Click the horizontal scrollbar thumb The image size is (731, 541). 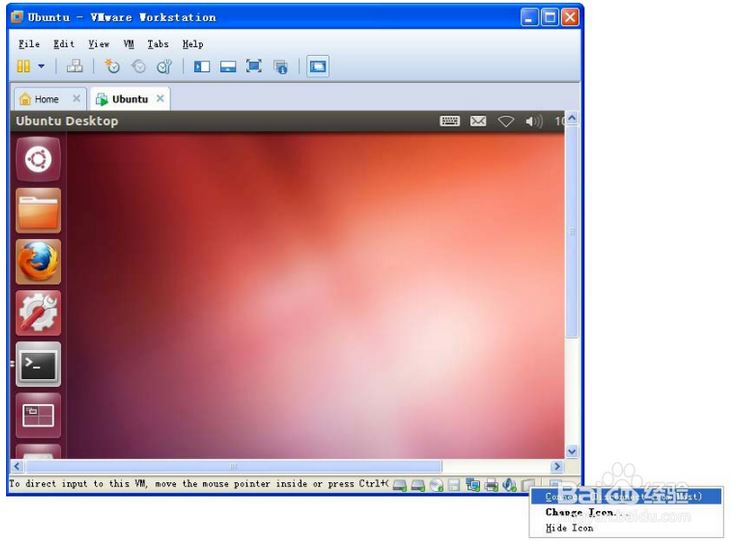point(234,466)
